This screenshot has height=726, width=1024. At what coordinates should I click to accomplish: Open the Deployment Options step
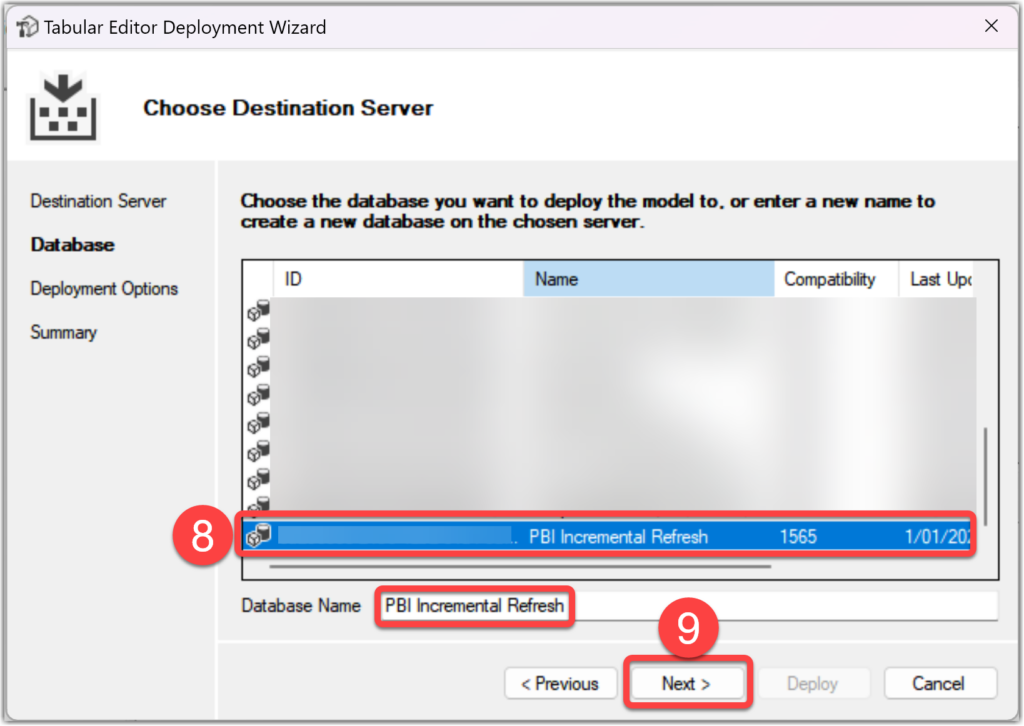(104, 289)
